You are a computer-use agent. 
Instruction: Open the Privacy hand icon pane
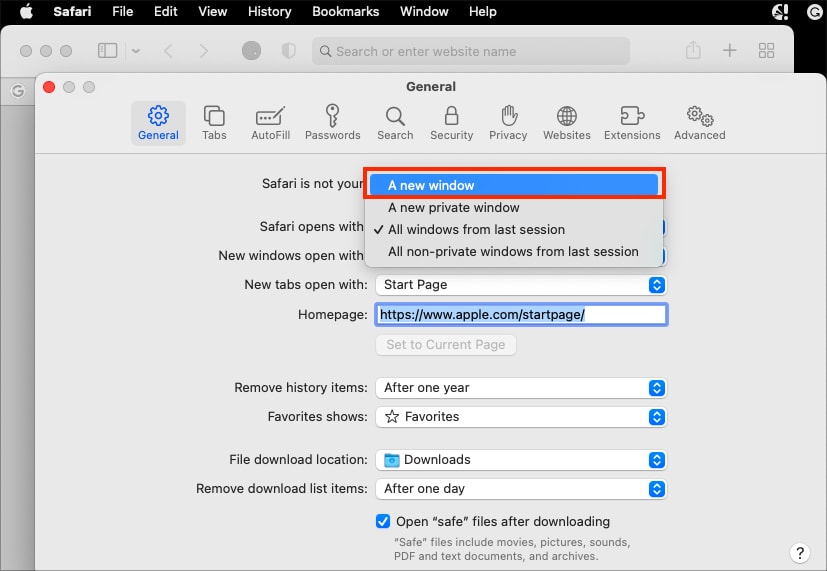click(x=508, y=123)
